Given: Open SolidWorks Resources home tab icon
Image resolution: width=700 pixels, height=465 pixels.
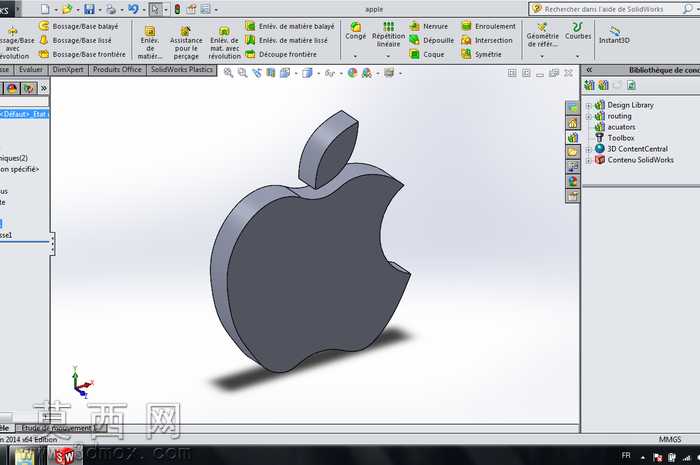Looking at the screenshot, I should [x=573, y=122].
